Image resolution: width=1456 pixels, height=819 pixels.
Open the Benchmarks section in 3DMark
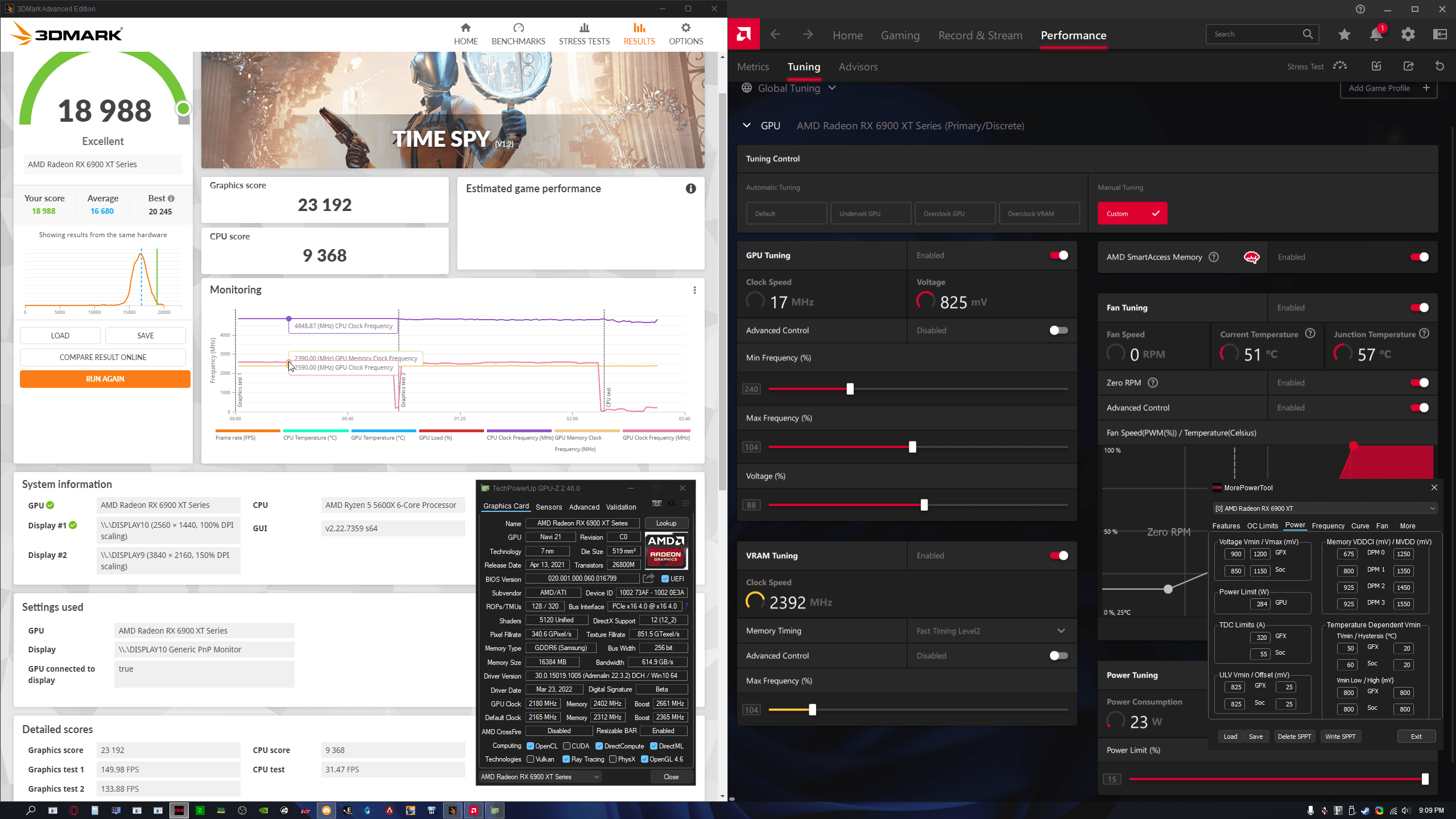click(x=518, y=34)
